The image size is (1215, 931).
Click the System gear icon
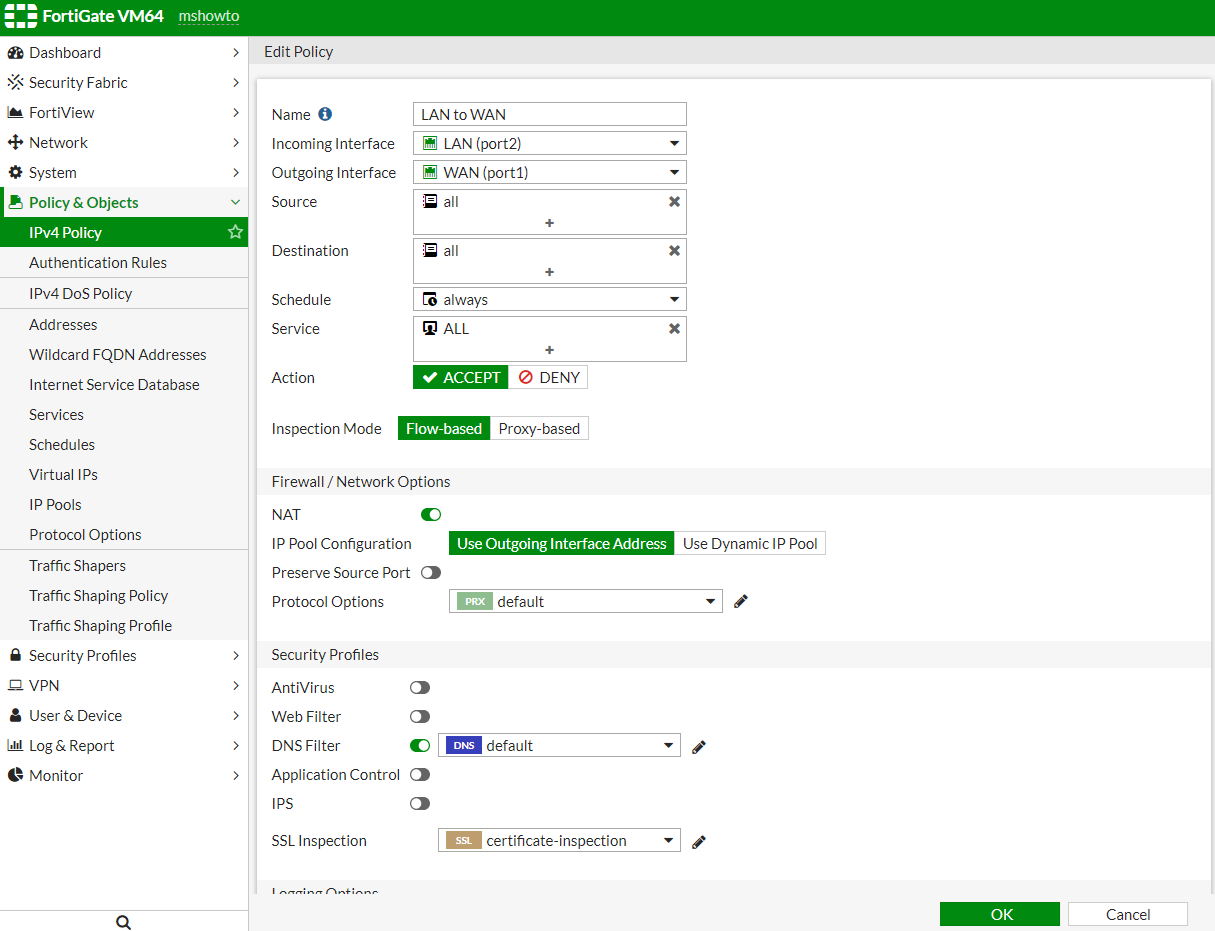tap(15, 173)
